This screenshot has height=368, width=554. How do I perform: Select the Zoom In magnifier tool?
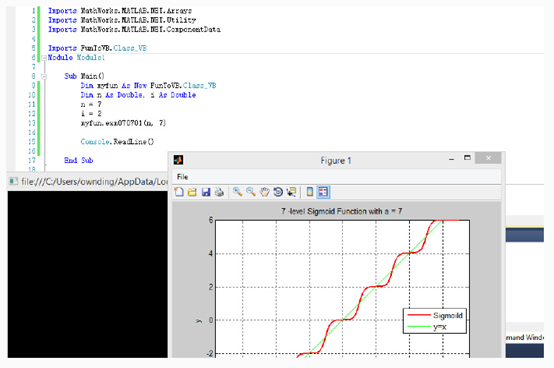[x=237, y=192]
